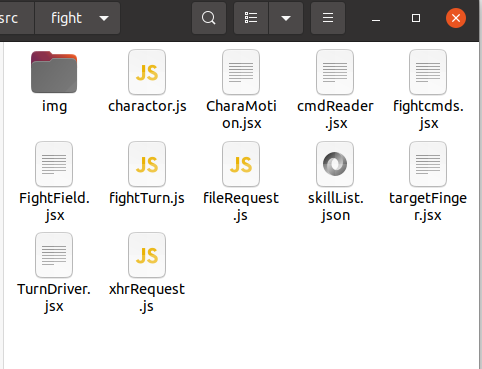482x369 pixels.
Task: Select the FightField.jsx file icon
Action: 54,164
